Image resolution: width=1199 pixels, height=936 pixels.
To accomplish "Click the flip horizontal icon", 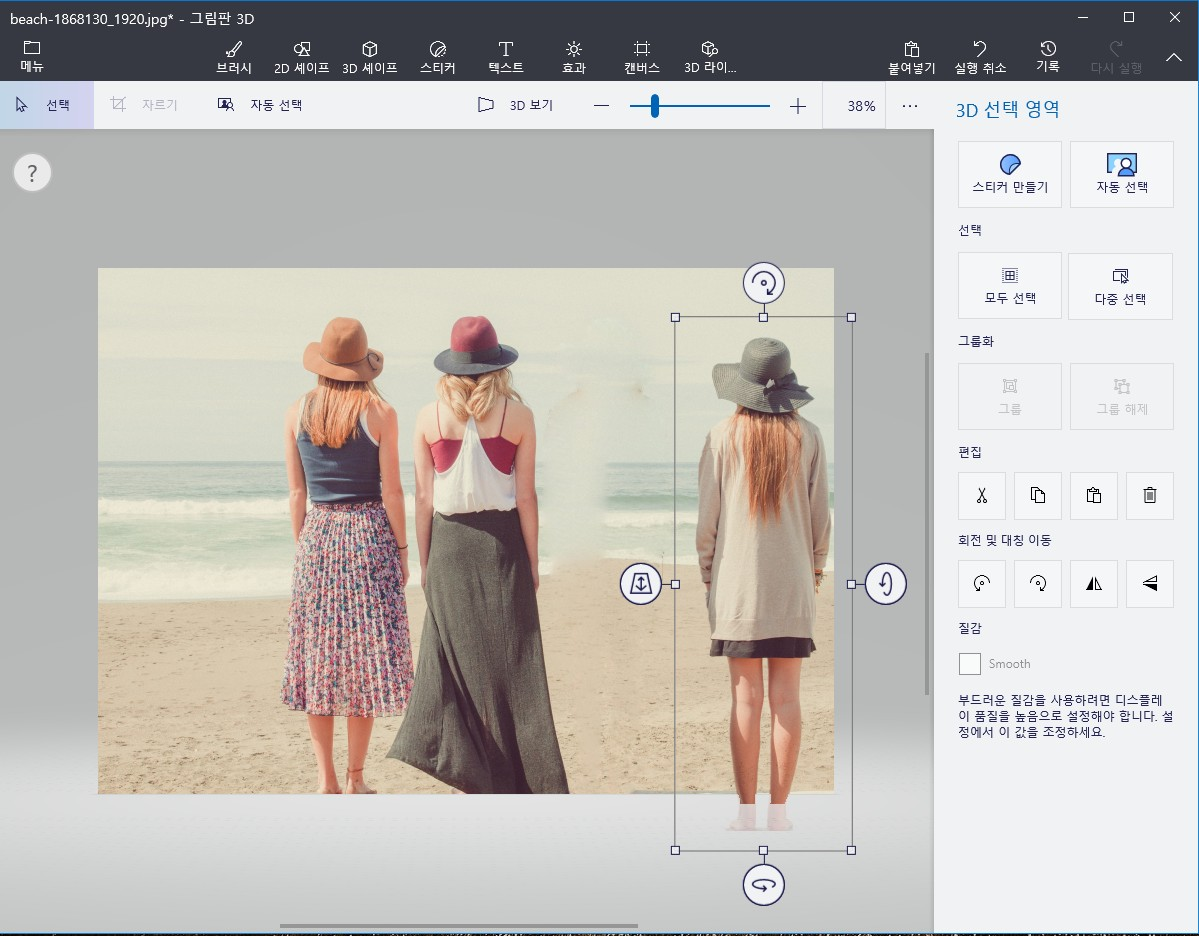I will click(1093, 584).
